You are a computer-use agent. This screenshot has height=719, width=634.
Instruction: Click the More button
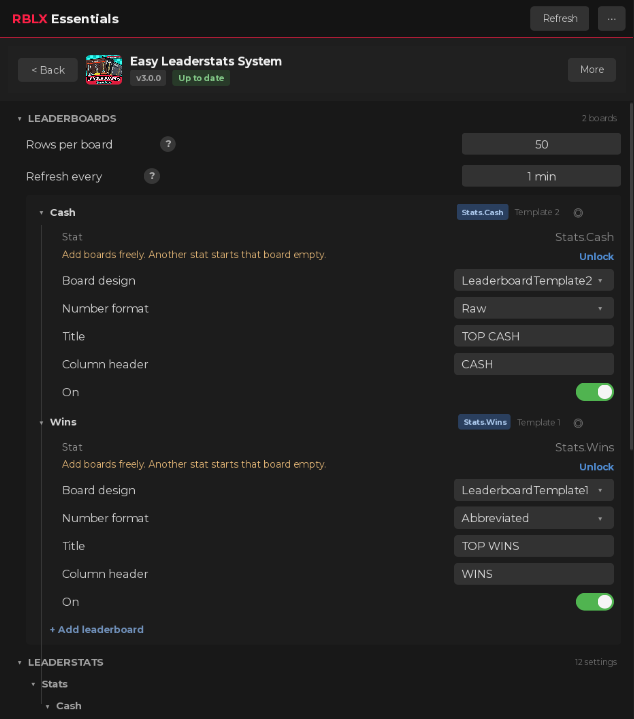point(591,70)
